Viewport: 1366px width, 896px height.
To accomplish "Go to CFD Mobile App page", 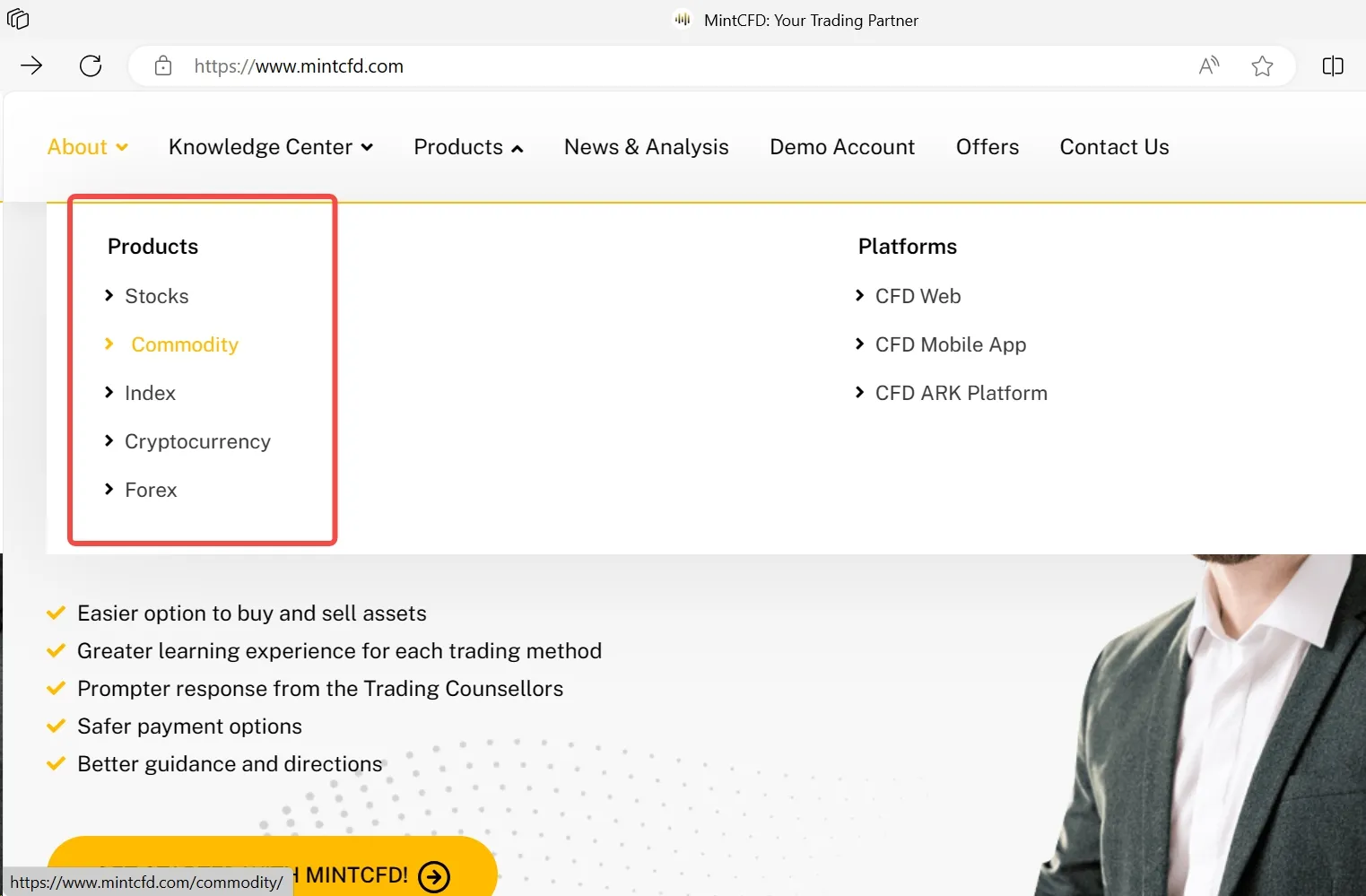I will (x=951, y=344).
